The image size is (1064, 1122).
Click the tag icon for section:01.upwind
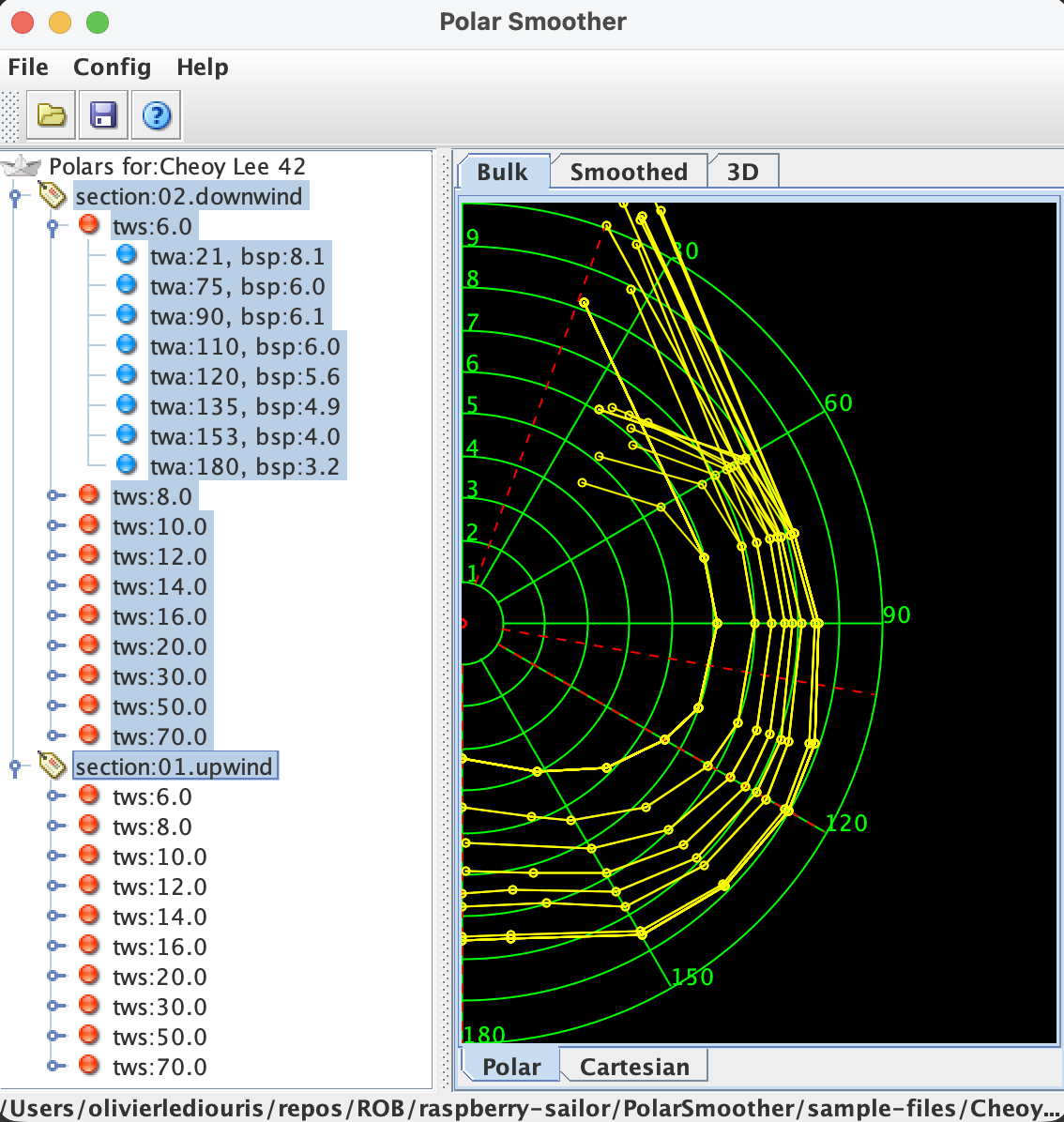52,766
